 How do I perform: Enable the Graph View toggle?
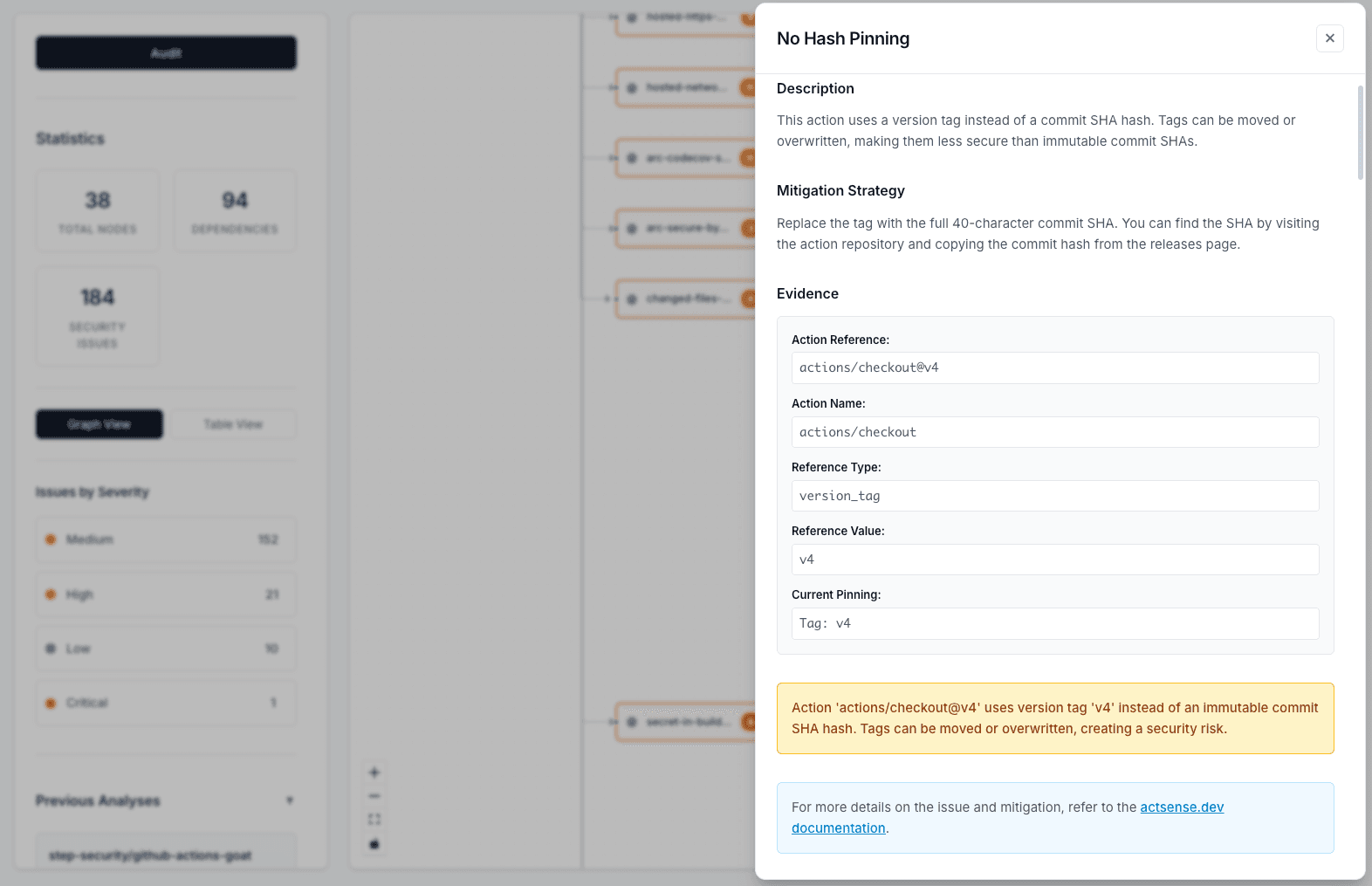coord(99,424)
